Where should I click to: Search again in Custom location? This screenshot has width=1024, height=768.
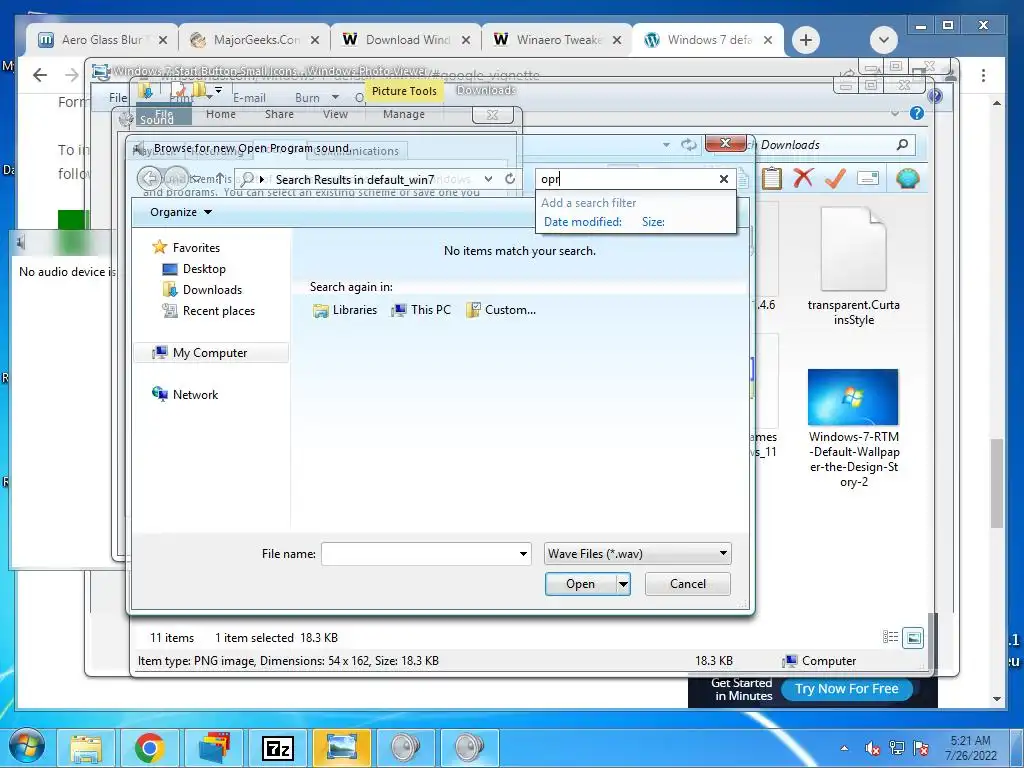coord(502,310)
